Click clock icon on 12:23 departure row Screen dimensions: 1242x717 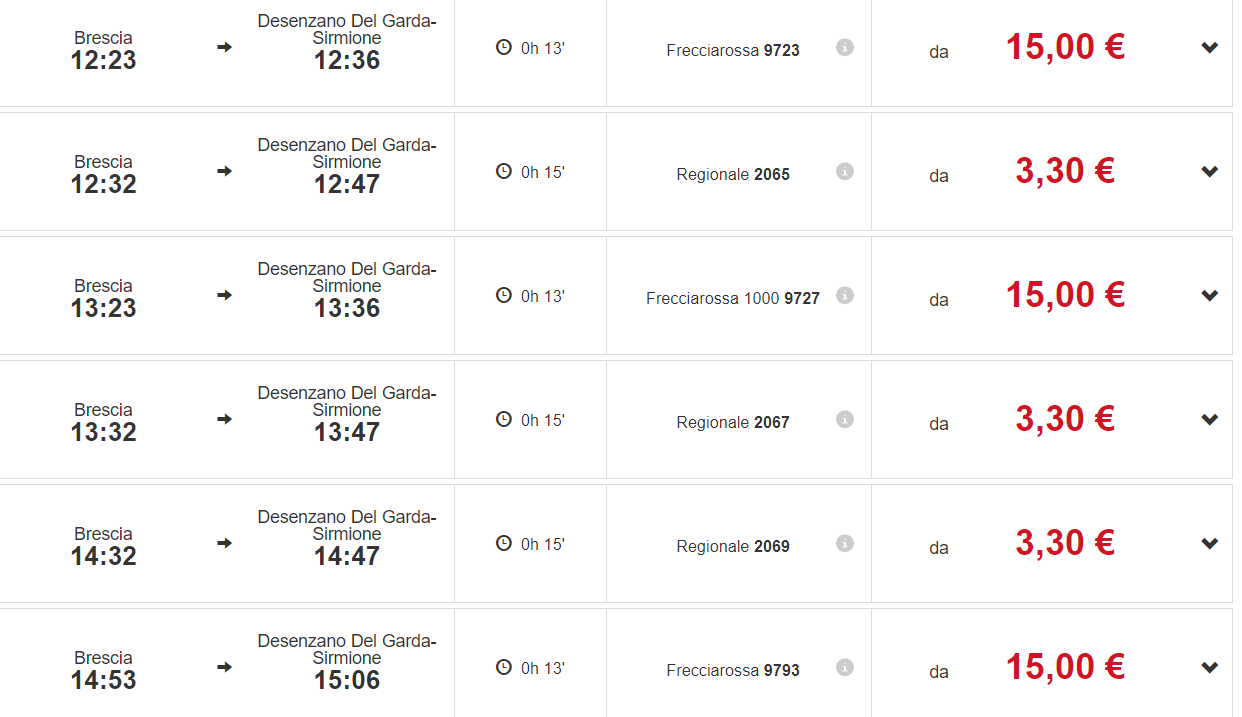tap(504, 47)
